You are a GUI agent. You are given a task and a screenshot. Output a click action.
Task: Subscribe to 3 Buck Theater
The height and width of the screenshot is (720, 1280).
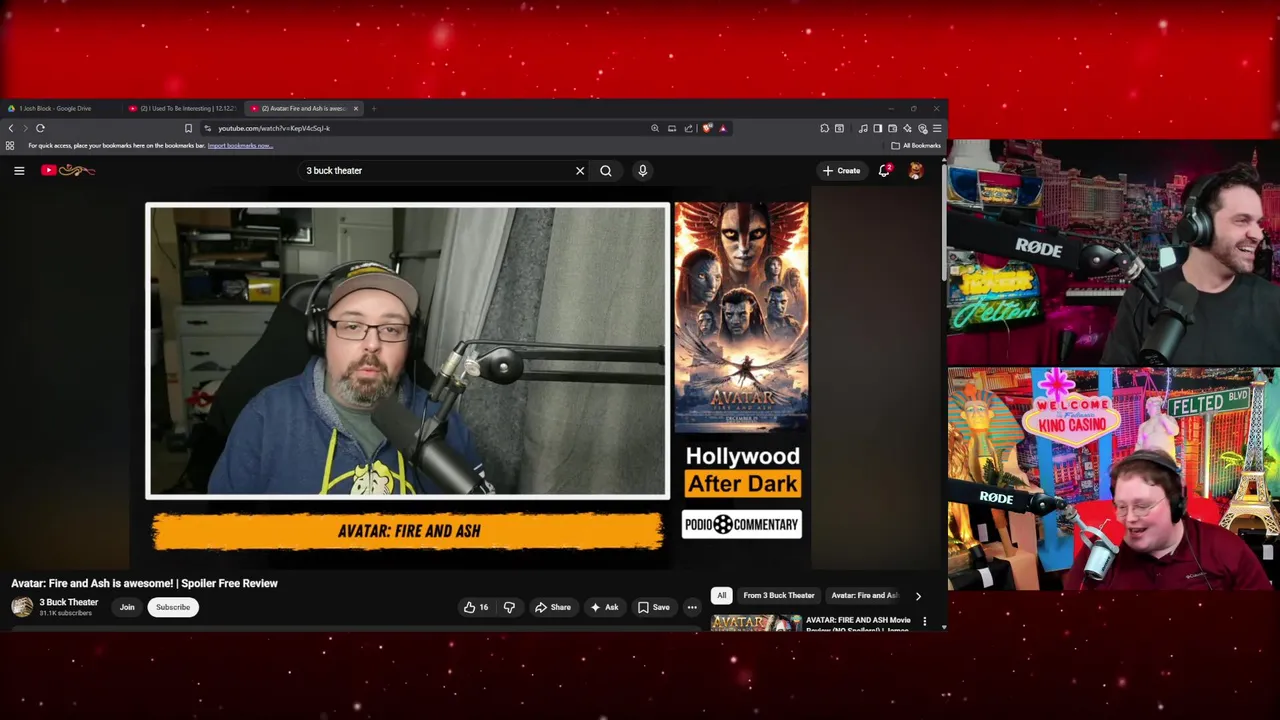[x=173, y=607]
